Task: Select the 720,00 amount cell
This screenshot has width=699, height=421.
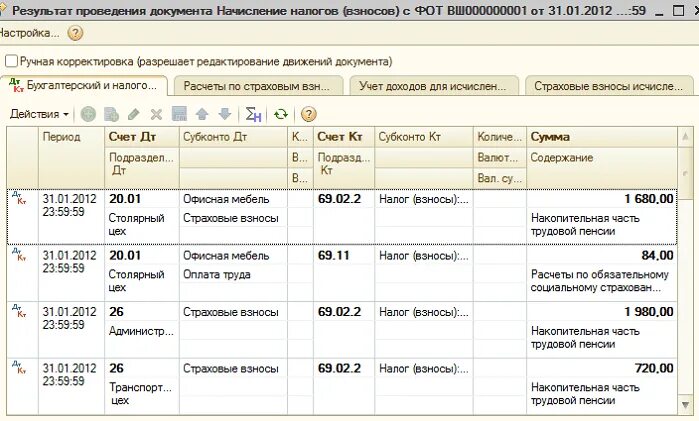Action: coord(602,368)
